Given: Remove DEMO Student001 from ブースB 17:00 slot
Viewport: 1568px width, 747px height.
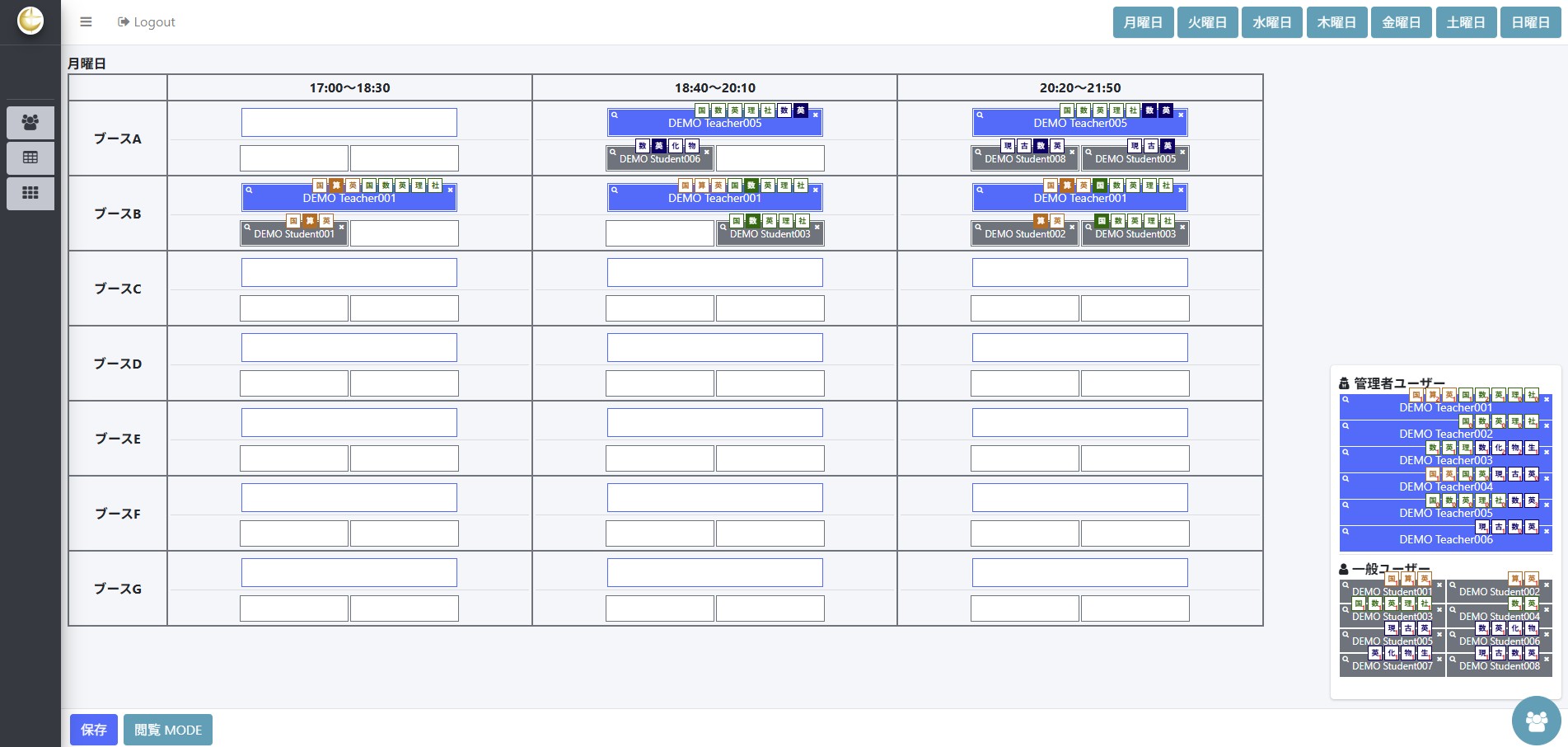Looking at the screenshot, I should point(341,228).
